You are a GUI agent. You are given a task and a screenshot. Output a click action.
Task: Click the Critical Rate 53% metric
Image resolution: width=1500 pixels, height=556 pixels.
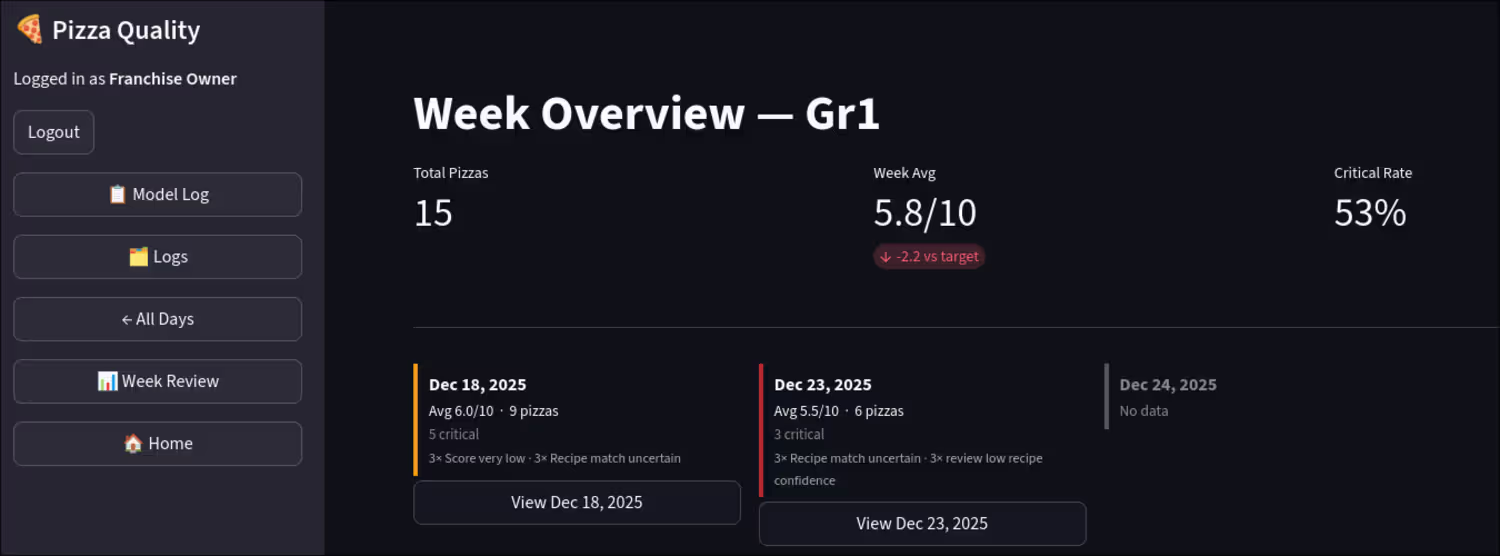1372,201
